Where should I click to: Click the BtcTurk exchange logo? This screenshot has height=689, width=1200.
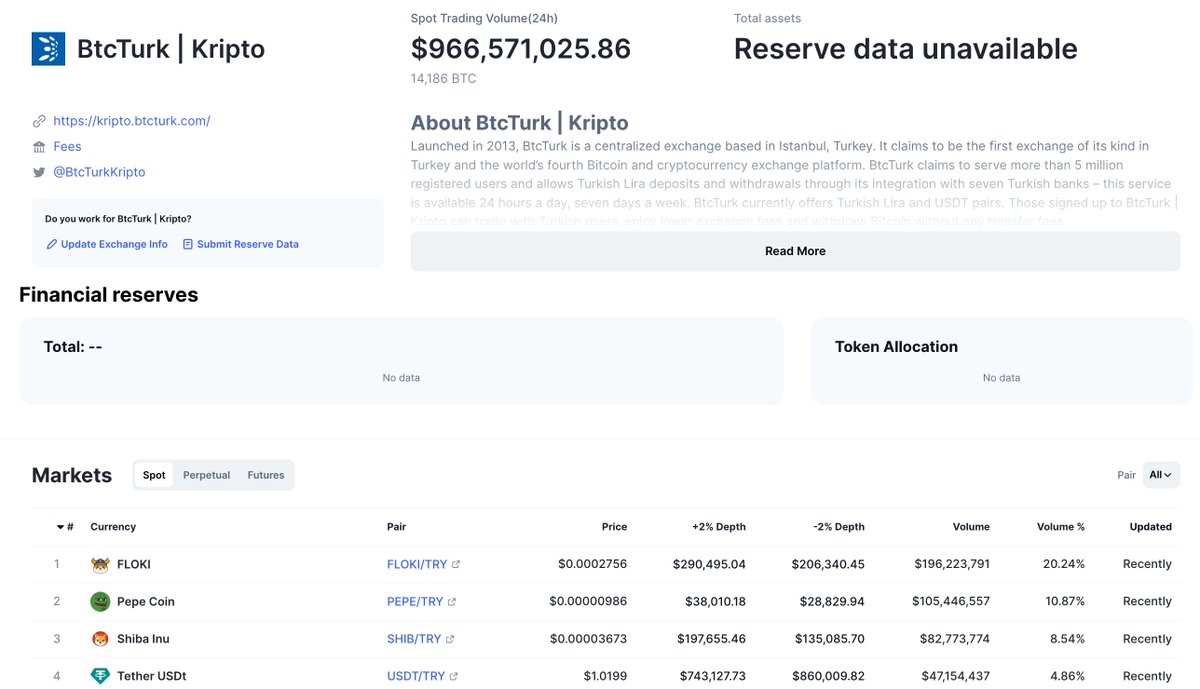(x=48, y=49)
